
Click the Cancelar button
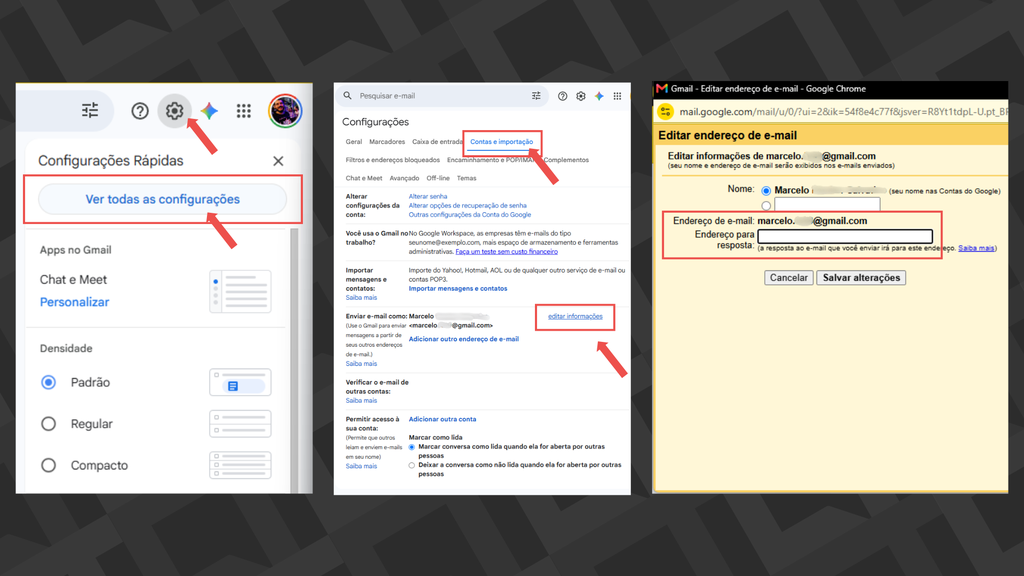click(788, 278)
